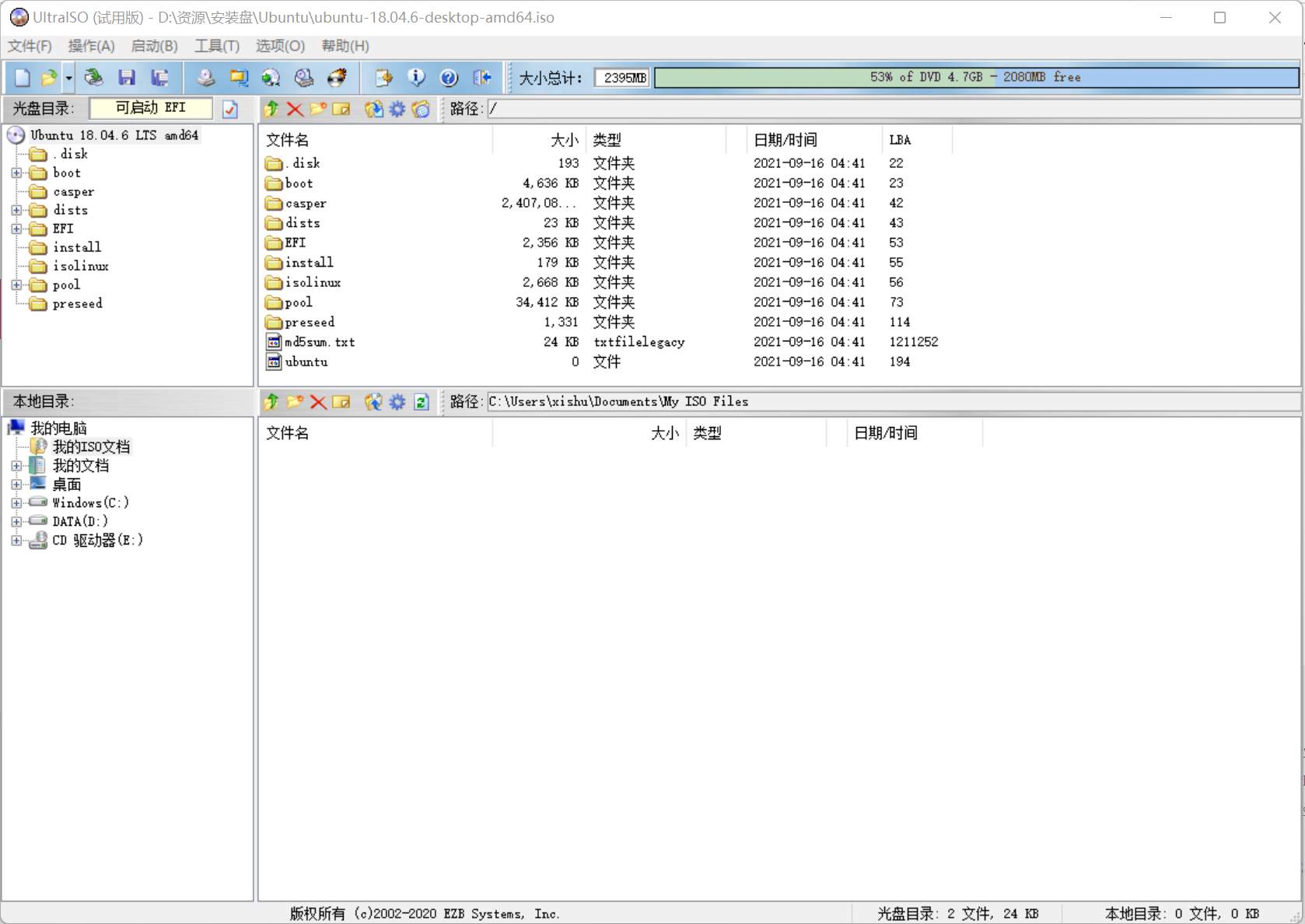Open the 启动(B) menu
The height and width of the screenshot is (924, 1305).
(x=154, y=46)
